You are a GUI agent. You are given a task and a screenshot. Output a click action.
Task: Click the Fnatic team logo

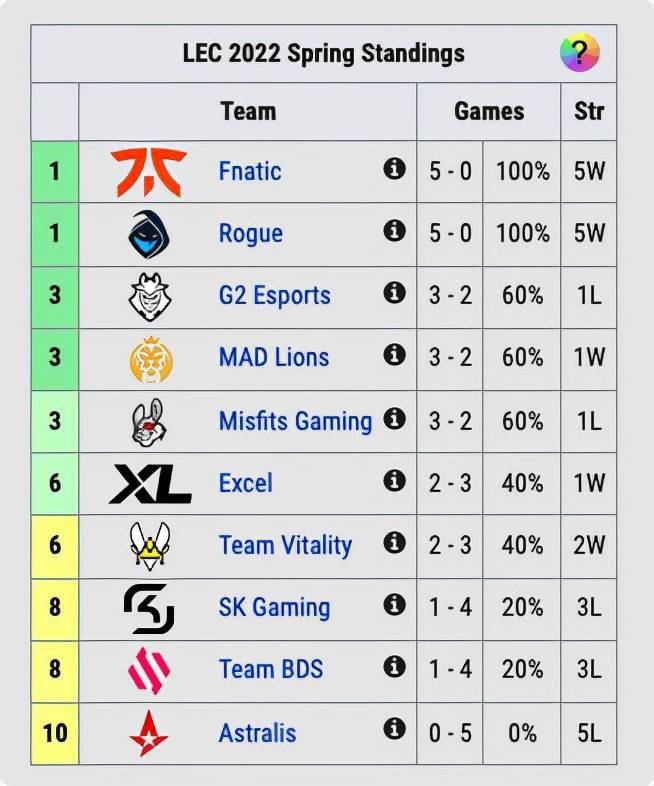[x=150, y=171]
